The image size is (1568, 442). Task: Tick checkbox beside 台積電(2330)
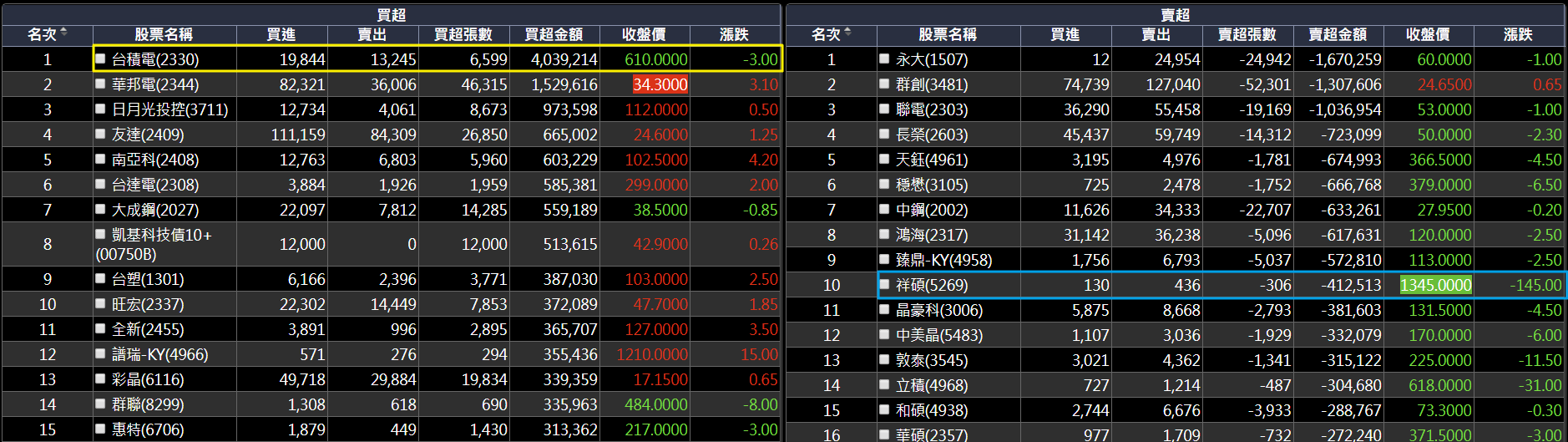click(100, 58)
